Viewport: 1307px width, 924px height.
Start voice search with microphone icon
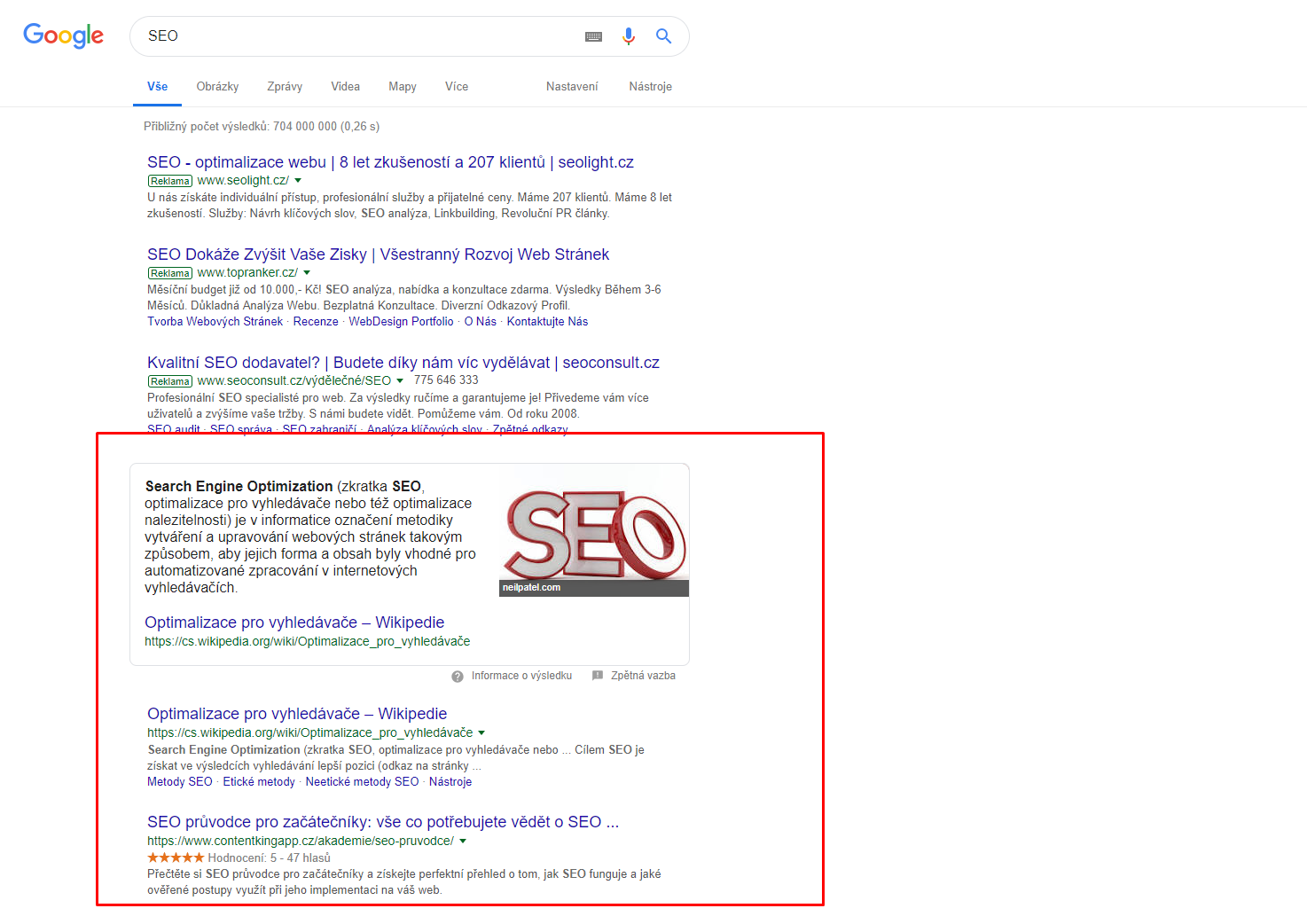pos(629,36)
